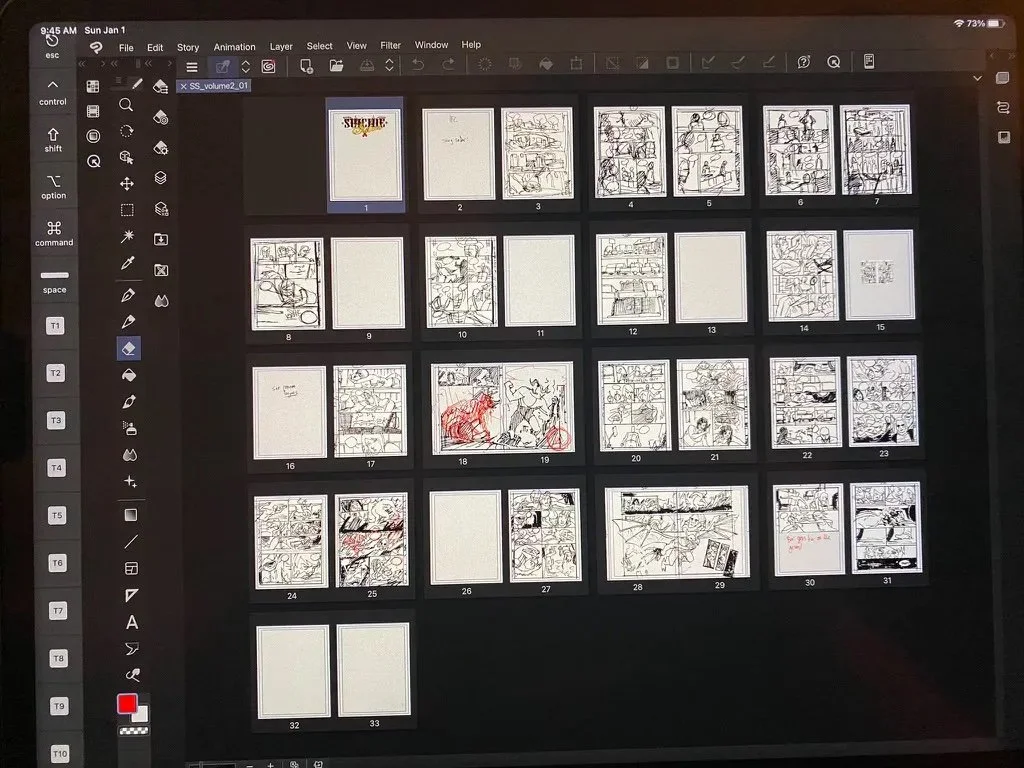Viewport: 1024px width, 768px height.
Task: Expand the chevron dropdown above page thumbnails
Action: tap(977, 78)
